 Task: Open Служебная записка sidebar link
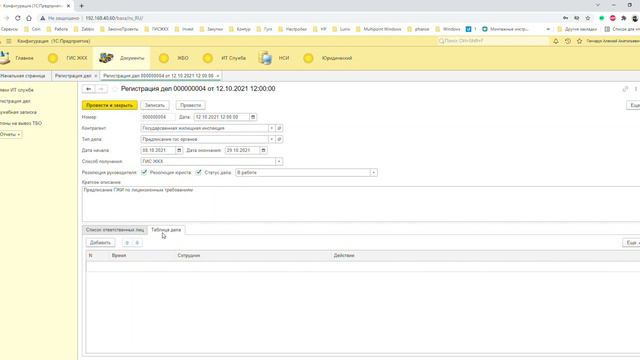click(x=18, y=112)
